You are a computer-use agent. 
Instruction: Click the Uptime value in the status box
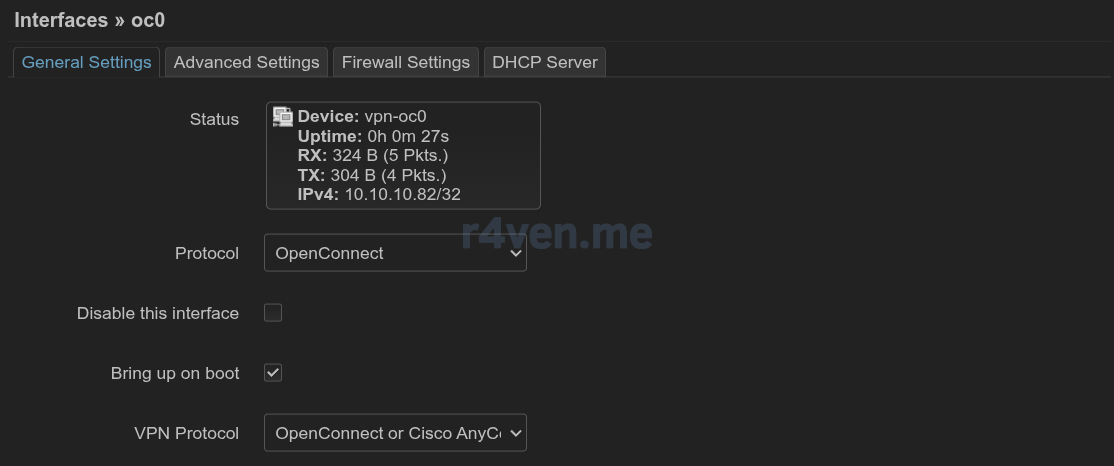click(x=408, y=136)
